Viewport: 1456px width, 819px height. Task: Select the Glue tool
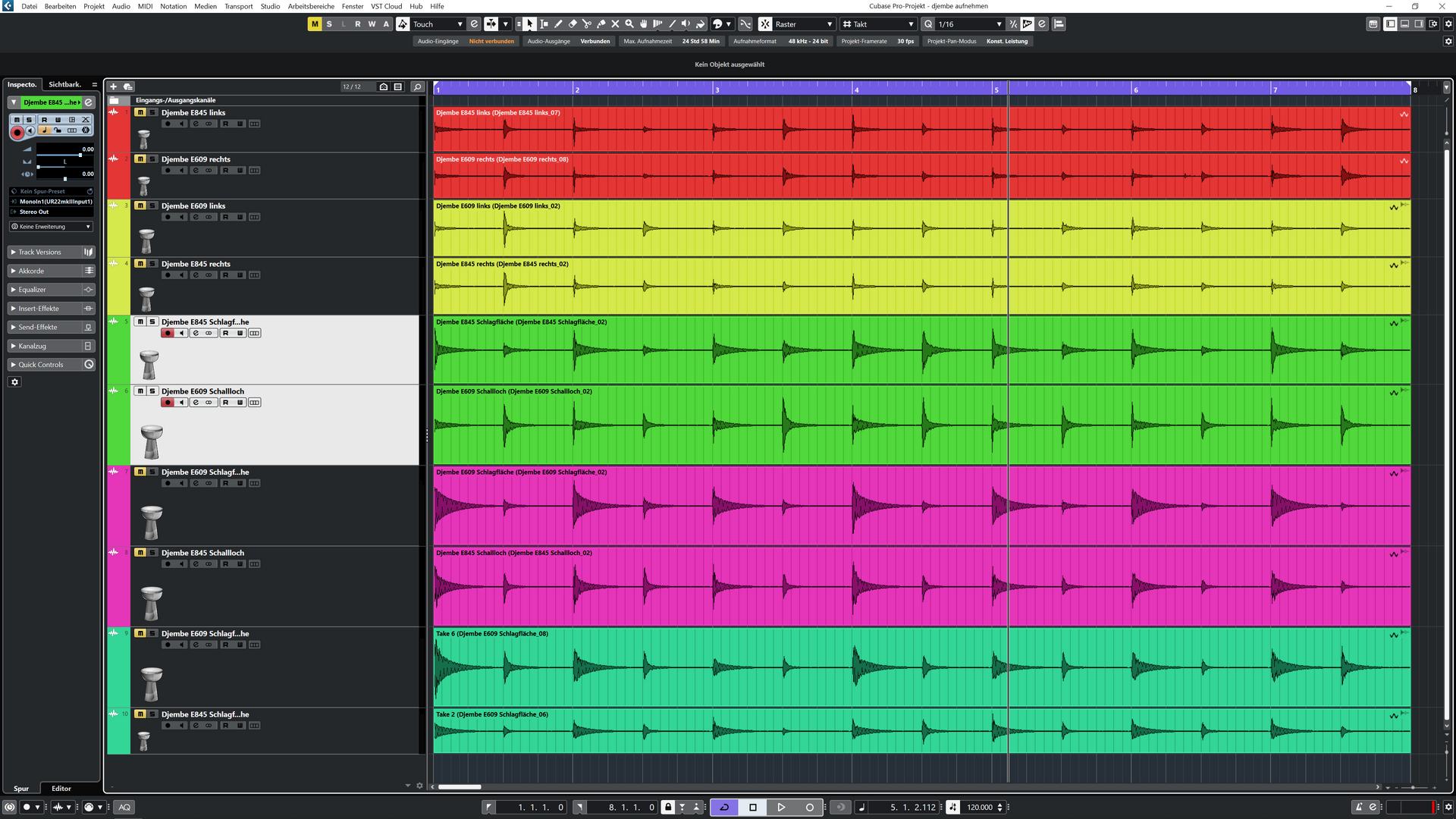point(601,24)
